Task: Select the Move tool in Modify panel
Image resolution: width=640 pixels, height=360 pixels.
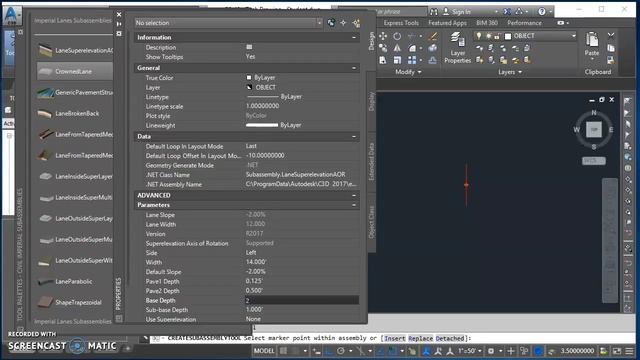Action: (x=383, y=36)
